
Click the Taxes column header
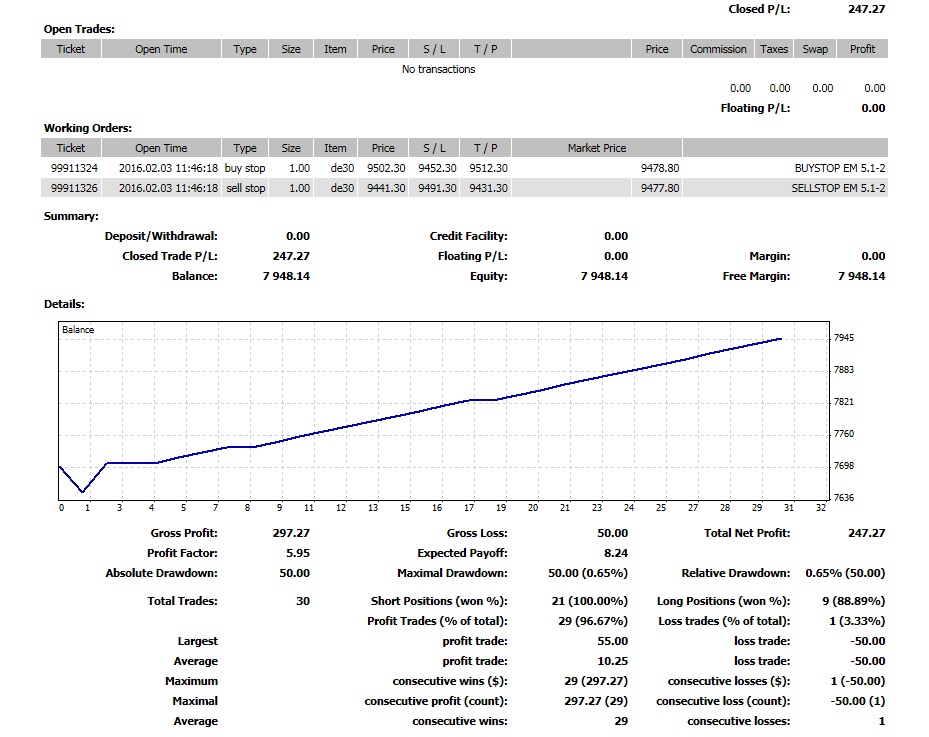[x=774, y=49]
